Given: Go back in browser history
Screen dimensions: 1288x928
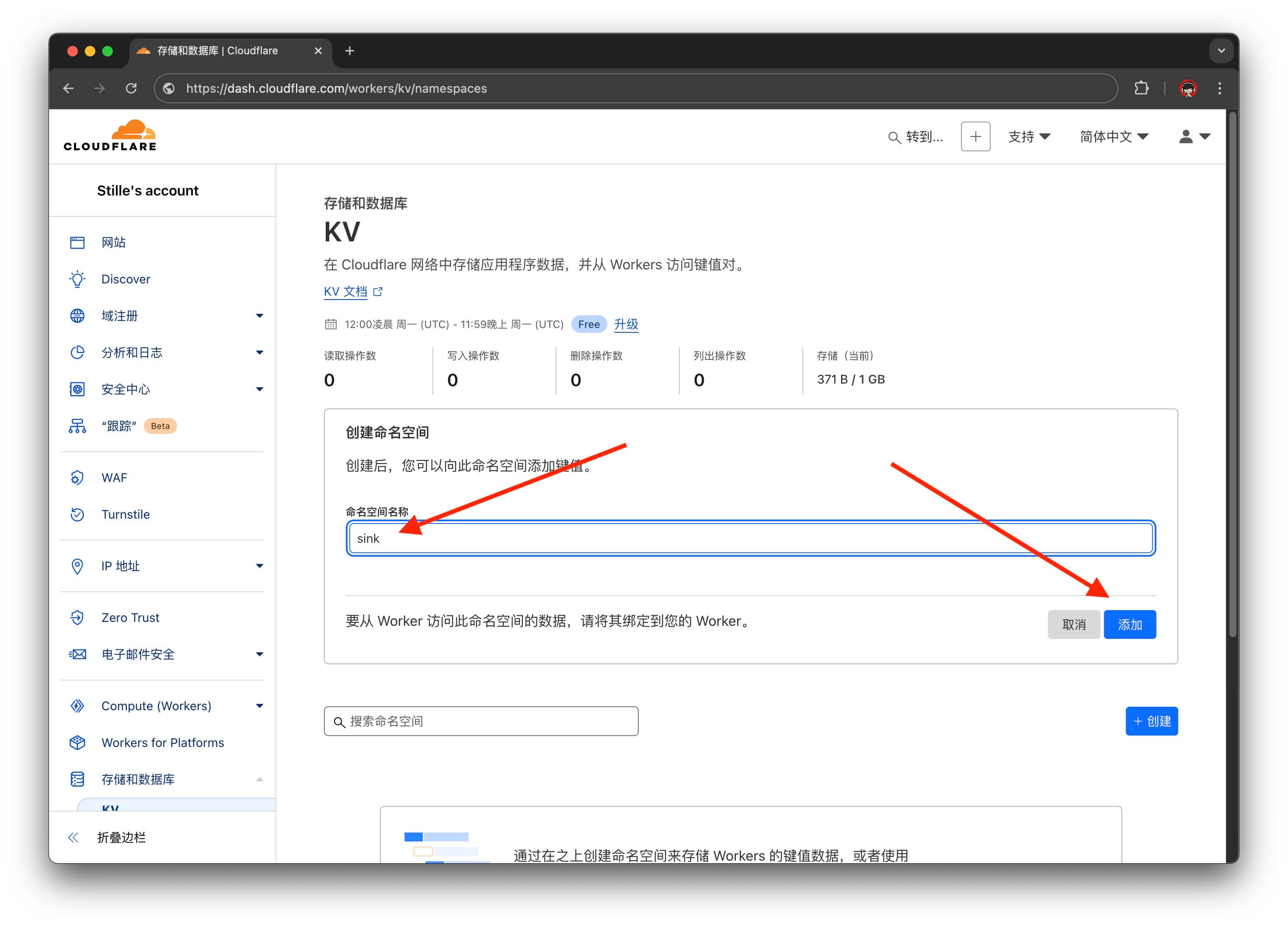Looking at the screenshot, I should [x=69, y=88].
